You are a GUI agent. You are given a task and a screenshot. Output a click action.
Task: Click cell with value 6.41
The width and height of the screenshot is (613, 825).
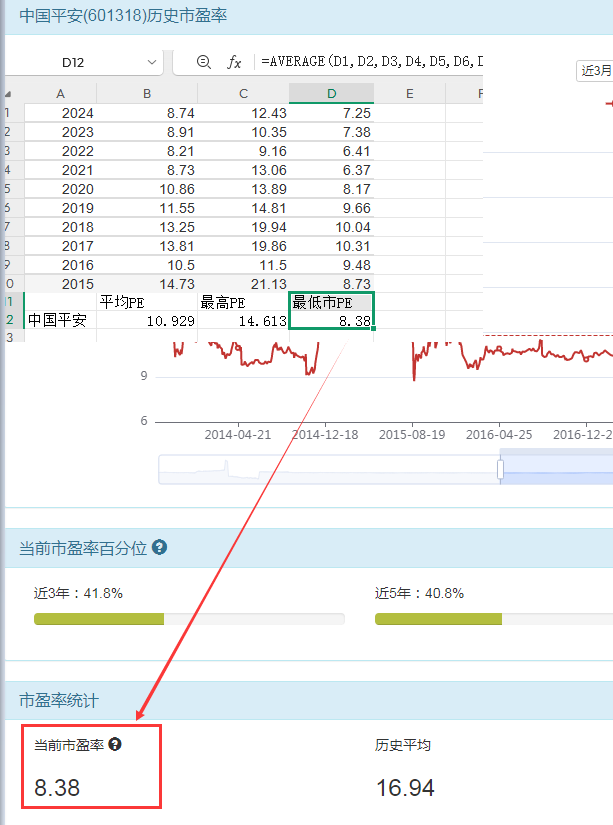331,151
